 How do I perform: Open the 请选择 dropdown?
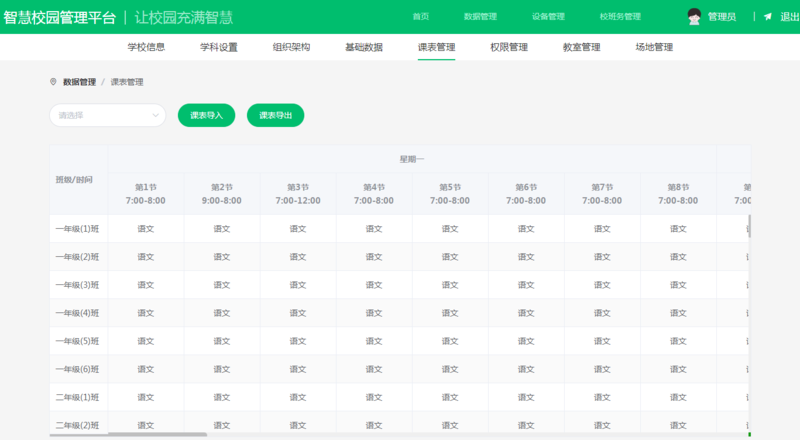pyautogui.click(x=107, y=115)
